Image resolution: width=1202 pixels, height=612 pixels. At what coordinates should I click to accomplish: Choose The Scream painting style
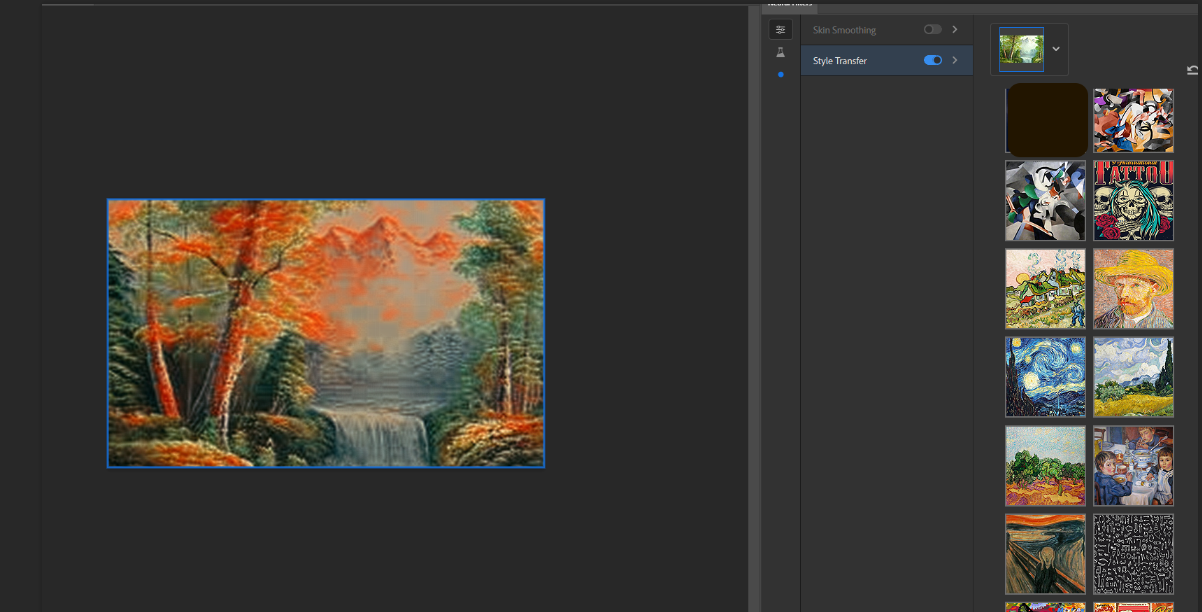(1045, 553)
